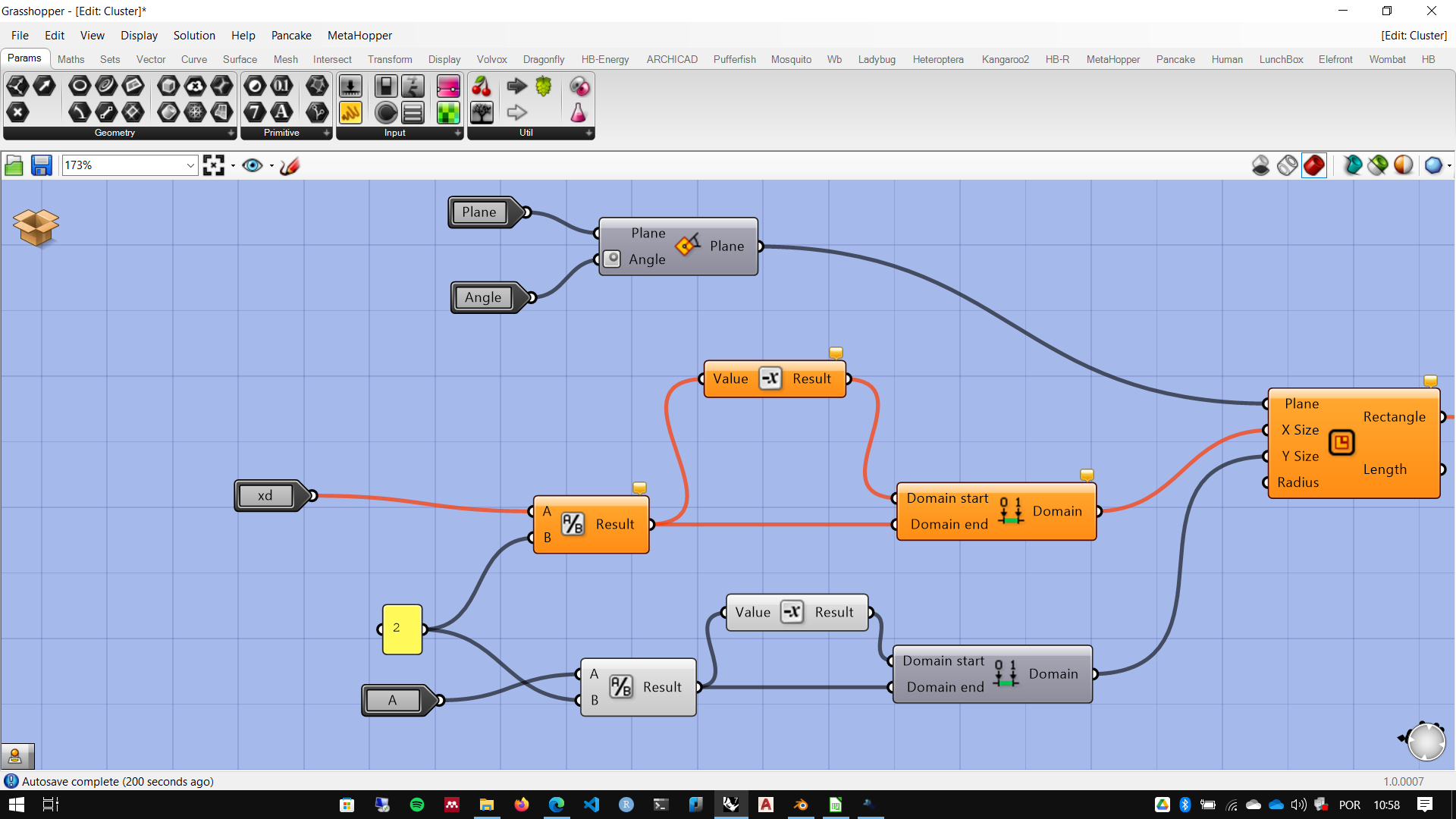Click the grey Domain component output
The height and width of the screenshot is (819, 1456).
click(x=1053, y=673)
